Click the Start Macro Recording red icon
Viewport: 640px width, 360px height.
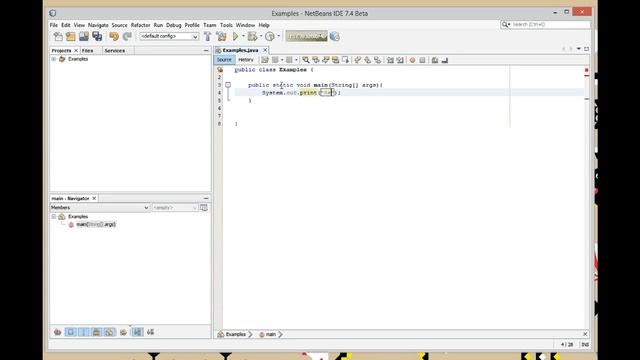click(412, 60)
